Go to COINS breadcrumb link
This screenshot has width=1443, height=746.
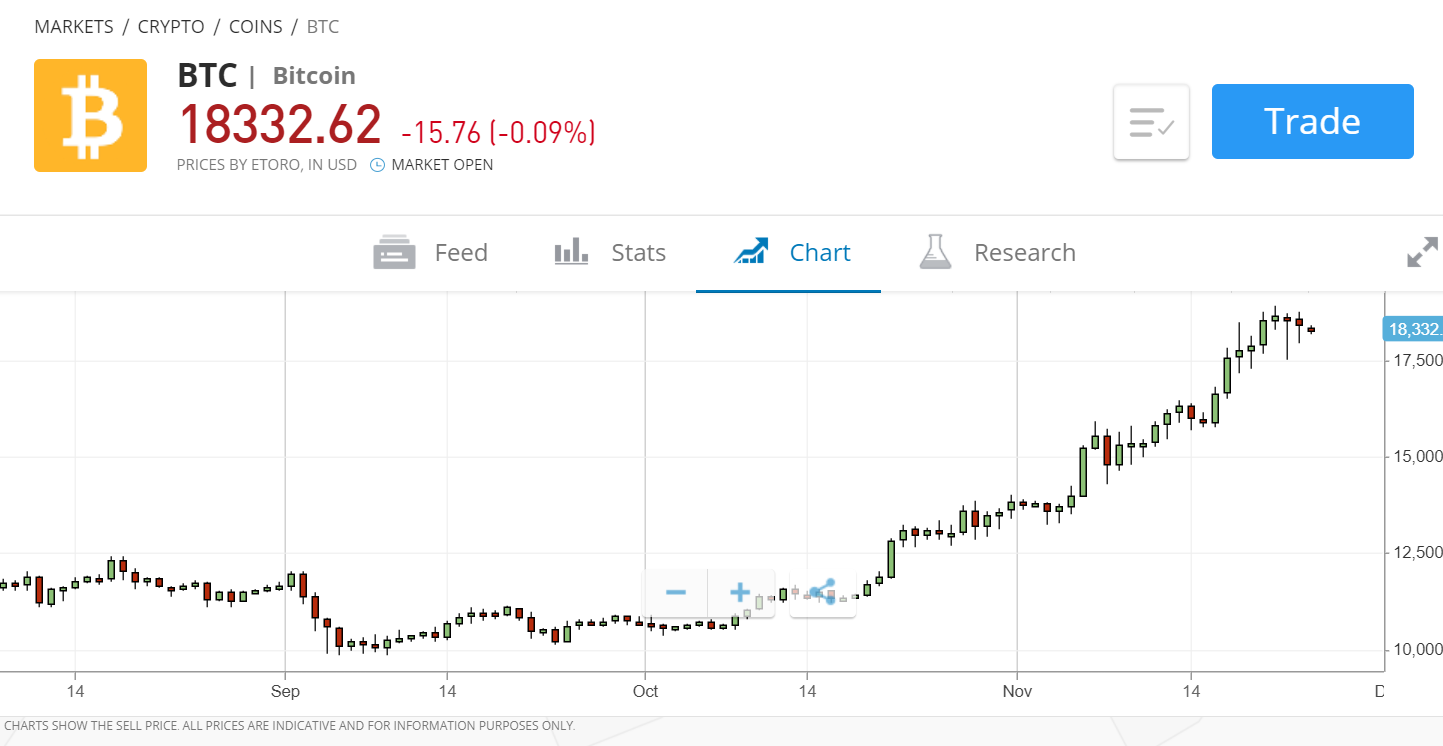[256, 27]
